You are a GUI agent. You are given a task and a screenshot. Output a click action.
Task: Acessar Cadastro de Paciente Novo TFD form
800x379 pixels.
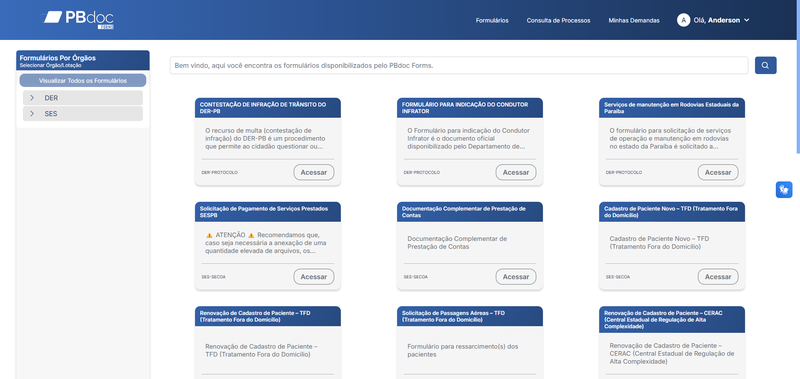coord(718,277)
